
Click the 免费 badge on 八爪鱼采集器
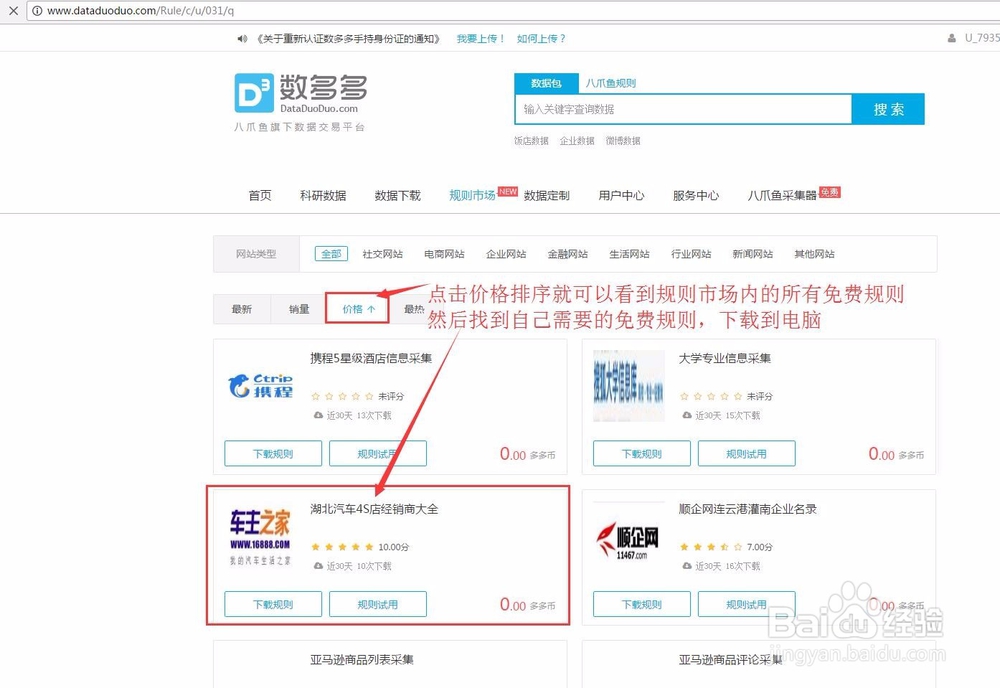click(830, 192)
